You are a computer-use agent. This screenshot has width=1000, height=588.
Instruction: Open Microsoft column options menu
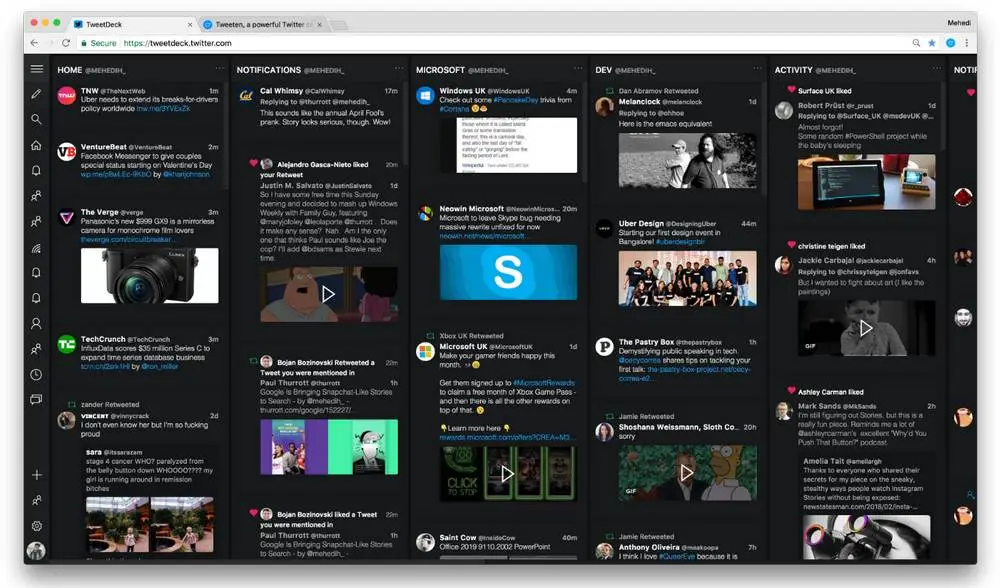(578, 68)
